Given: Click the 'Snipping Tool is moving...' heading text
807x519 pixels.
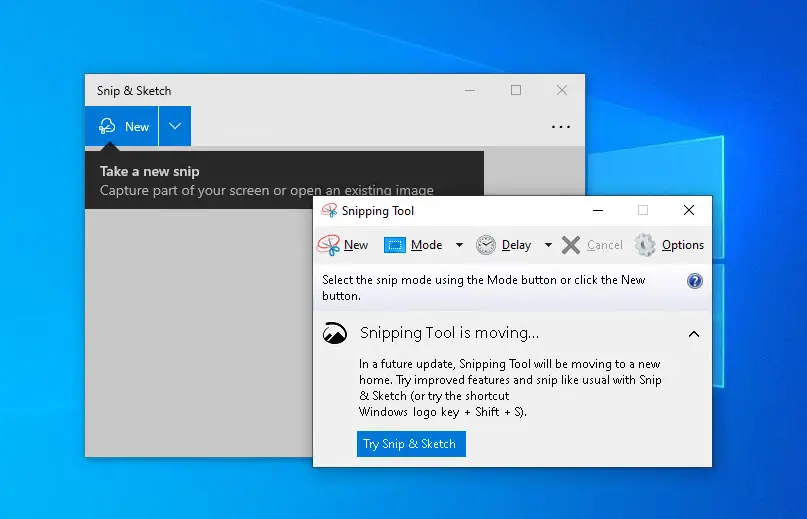Looking at the screenshot, I should (449, 333).
